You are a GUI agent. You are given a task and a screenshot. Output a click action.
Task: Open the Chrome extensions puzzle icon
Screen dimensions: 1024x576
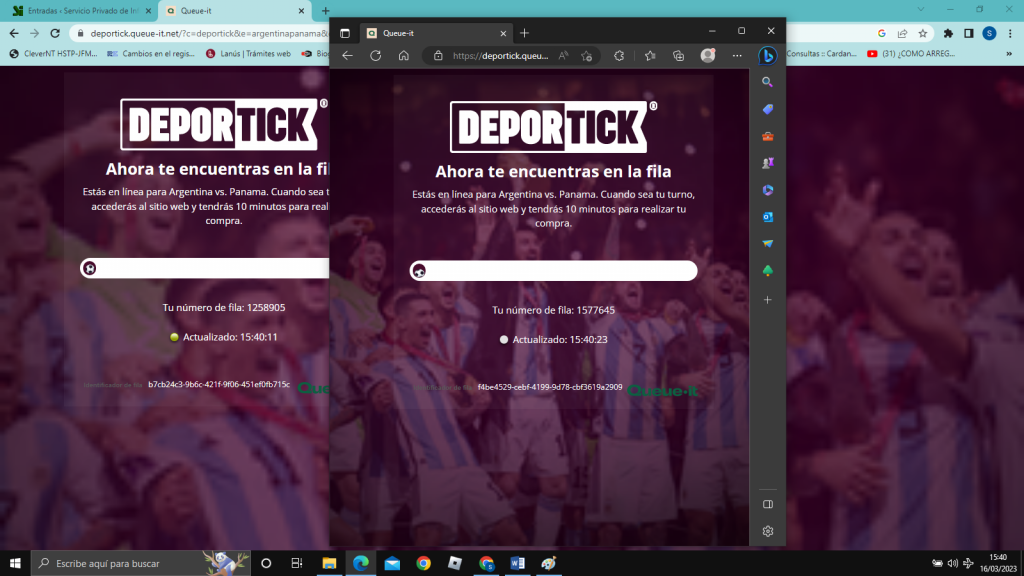tap(948, 33)
